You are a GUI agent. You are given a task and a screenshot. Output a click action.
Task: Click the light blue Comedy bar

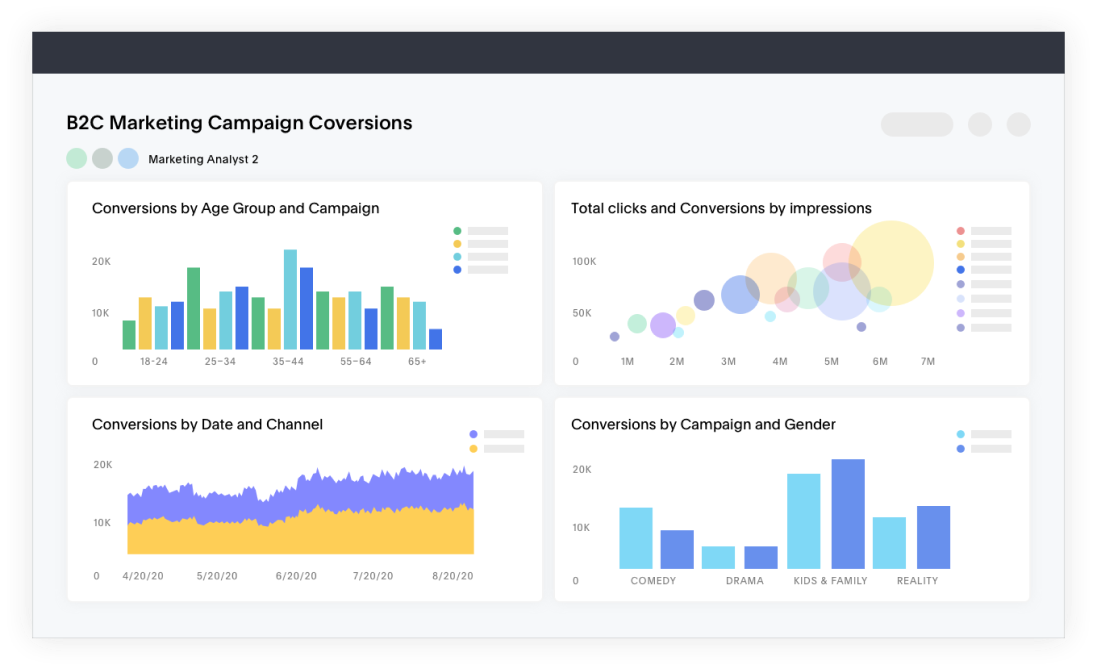635,538
